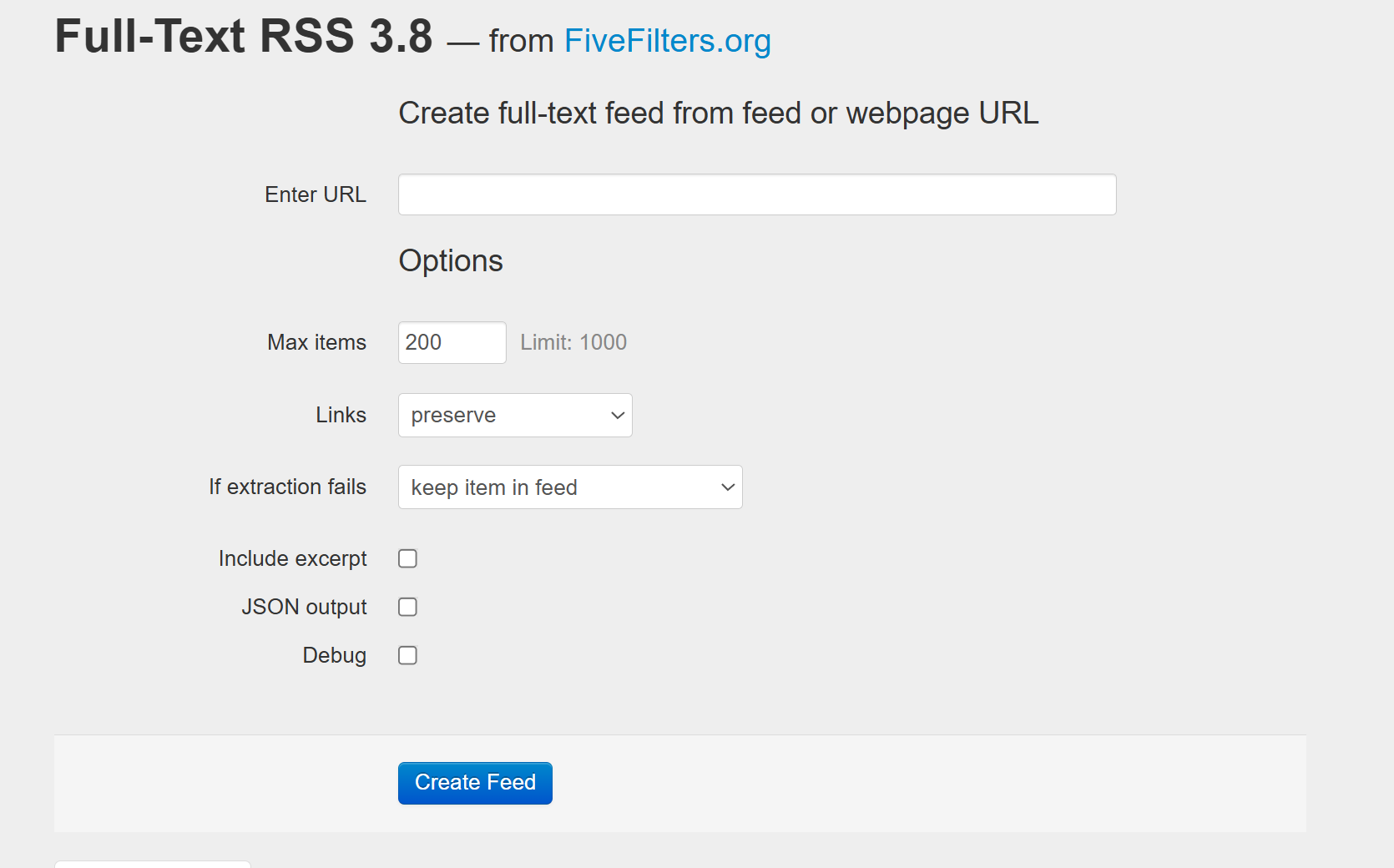This screenshot has width=1394, height=868.
Task: Click the Enter URL input field
Action: (757, 194)
